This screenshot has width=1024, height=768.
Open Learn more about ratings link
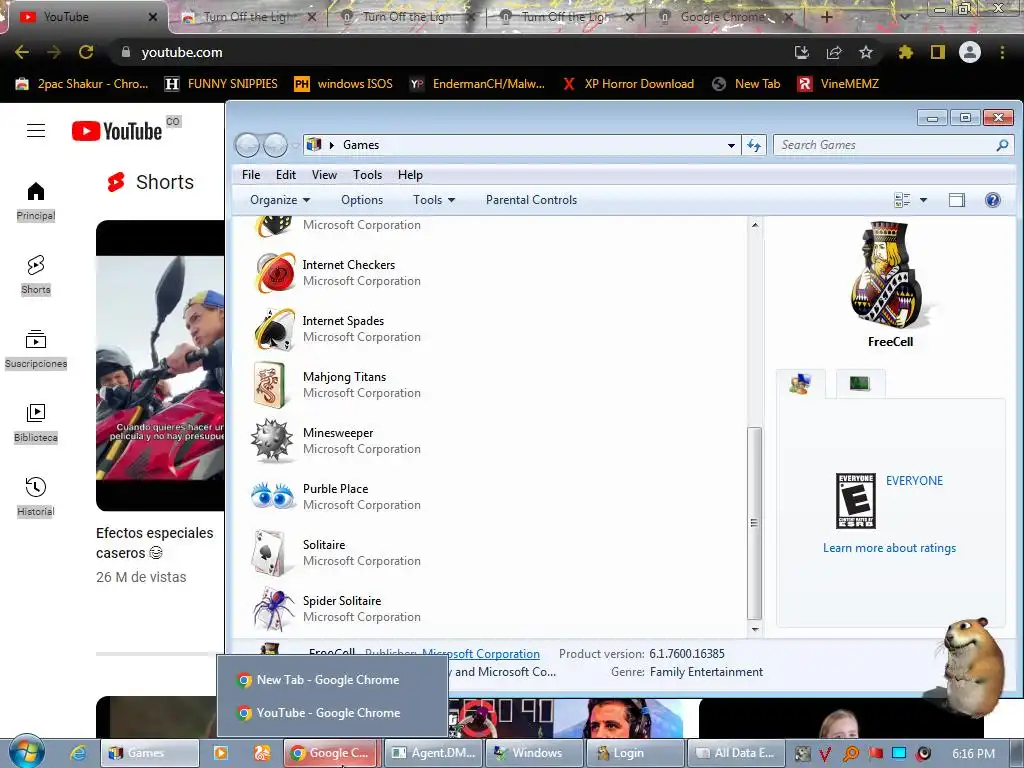pos(889,548)
